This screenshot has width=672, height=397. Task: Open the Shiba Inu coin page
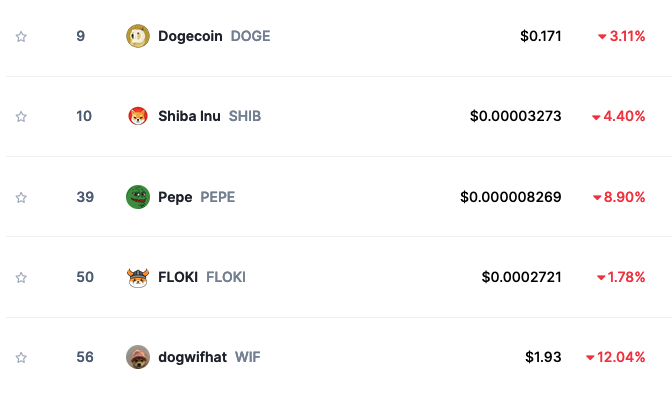tap(189, 116)
